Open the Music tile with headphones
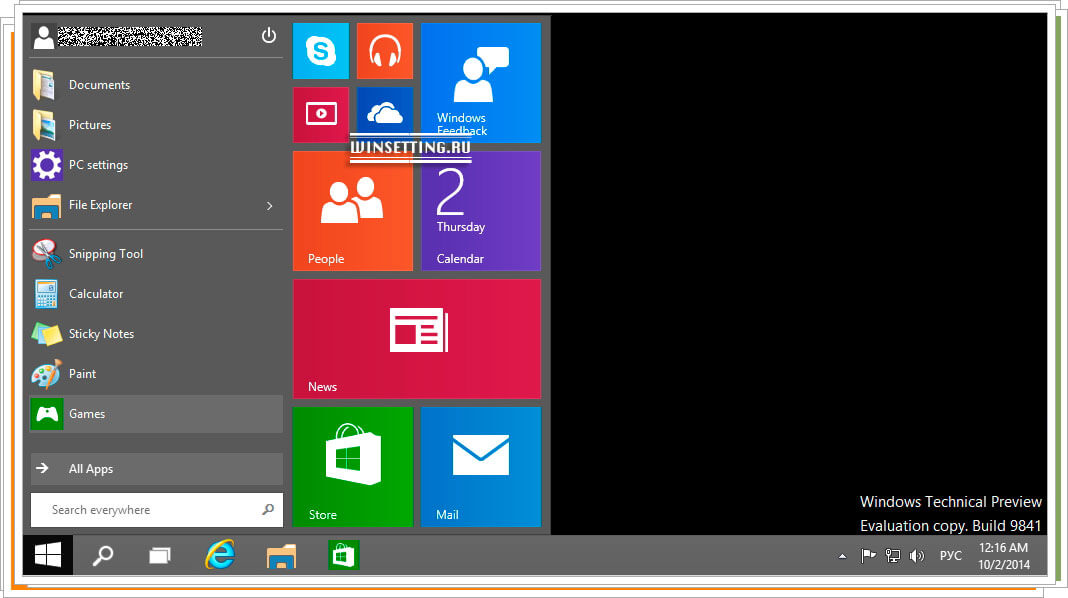This screenshot has width=1068, height=598. pos(384,50)
